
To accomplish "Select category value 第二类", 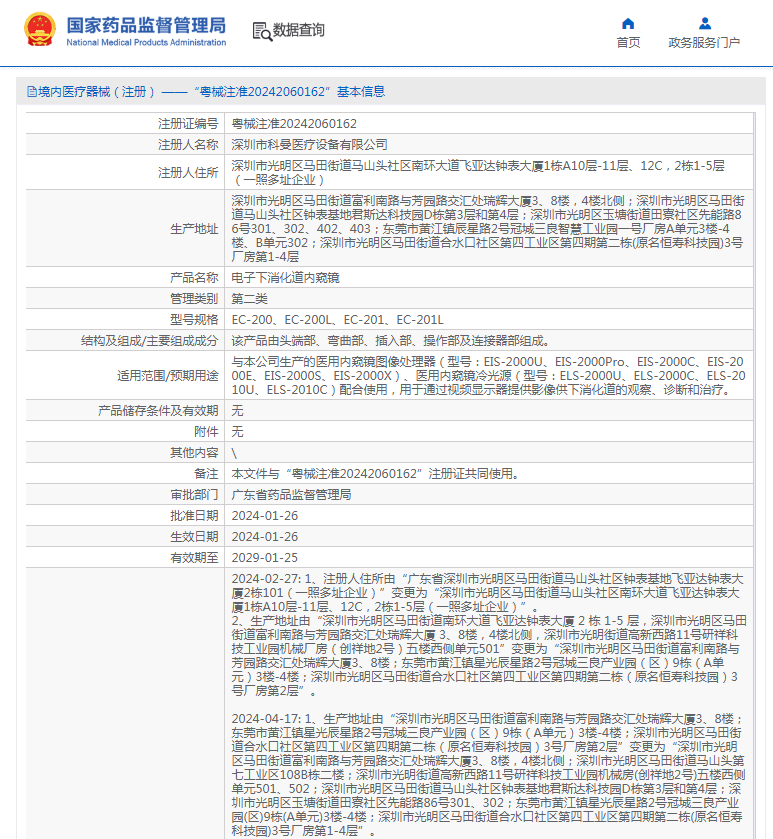I will click(x=249, y=298).
